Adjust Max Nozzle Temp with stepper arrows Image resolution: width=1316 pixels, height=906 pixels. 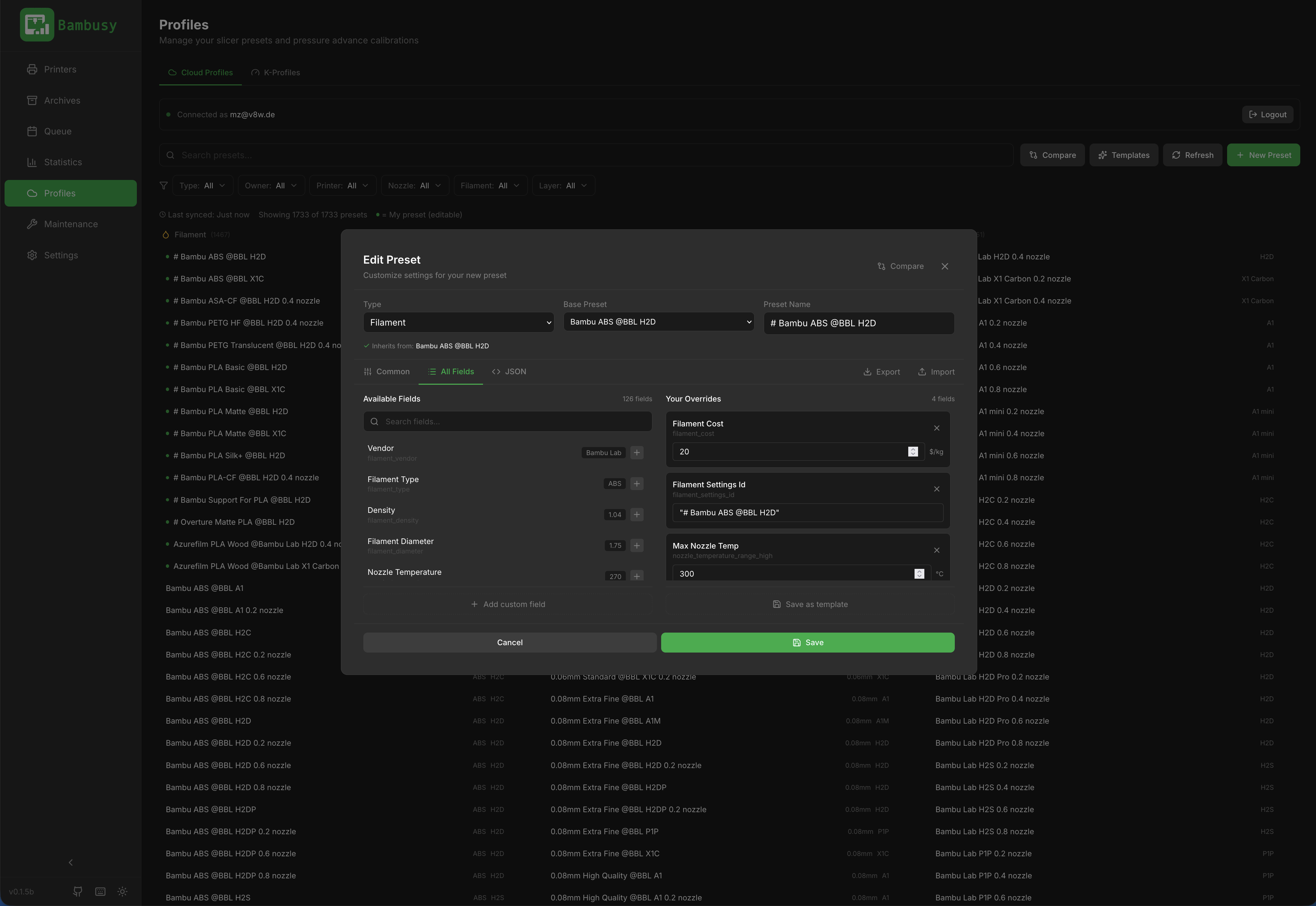click(x=919, y=573)
